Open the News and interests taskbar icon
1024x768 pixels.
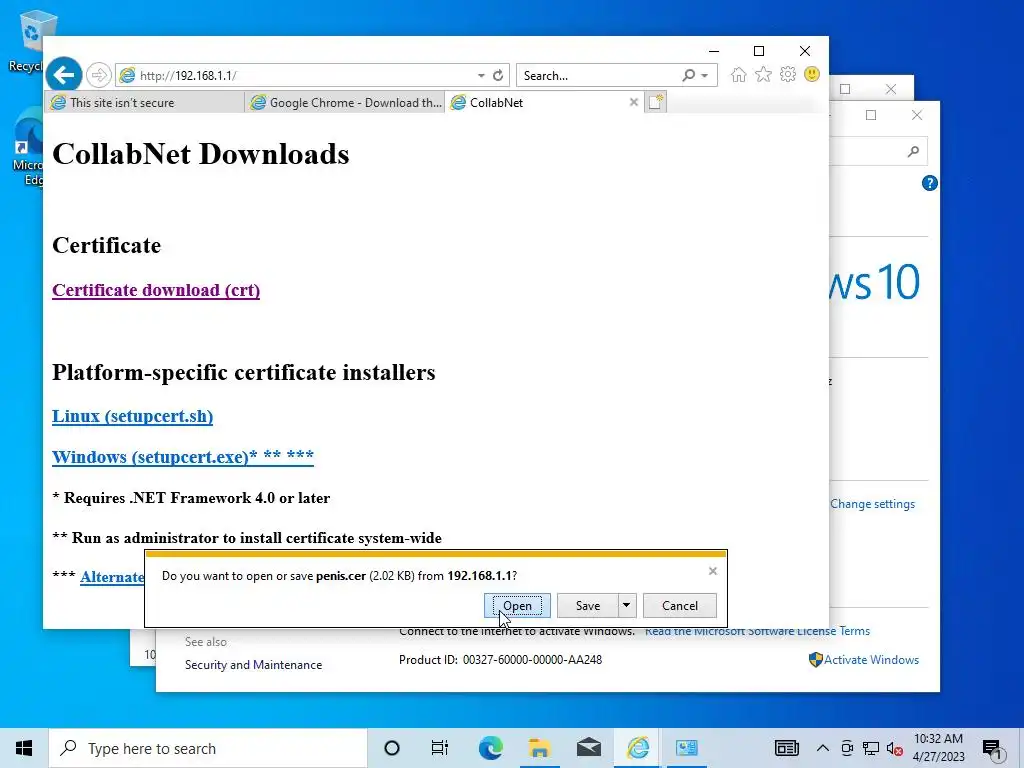click(x=786, y=748)
